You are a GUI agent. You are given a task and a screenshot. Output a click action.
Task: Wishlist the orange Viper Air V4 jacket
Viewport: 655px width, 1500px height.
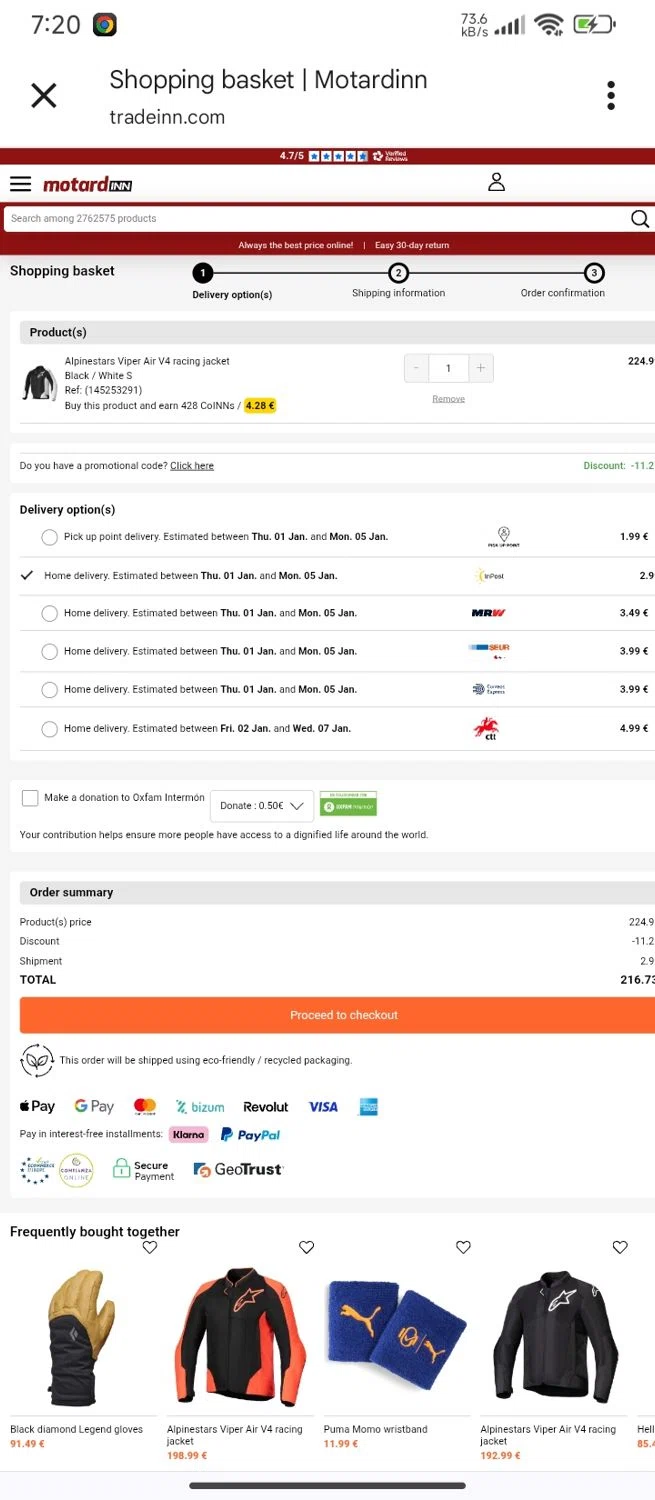click(x=307, y=1247)
